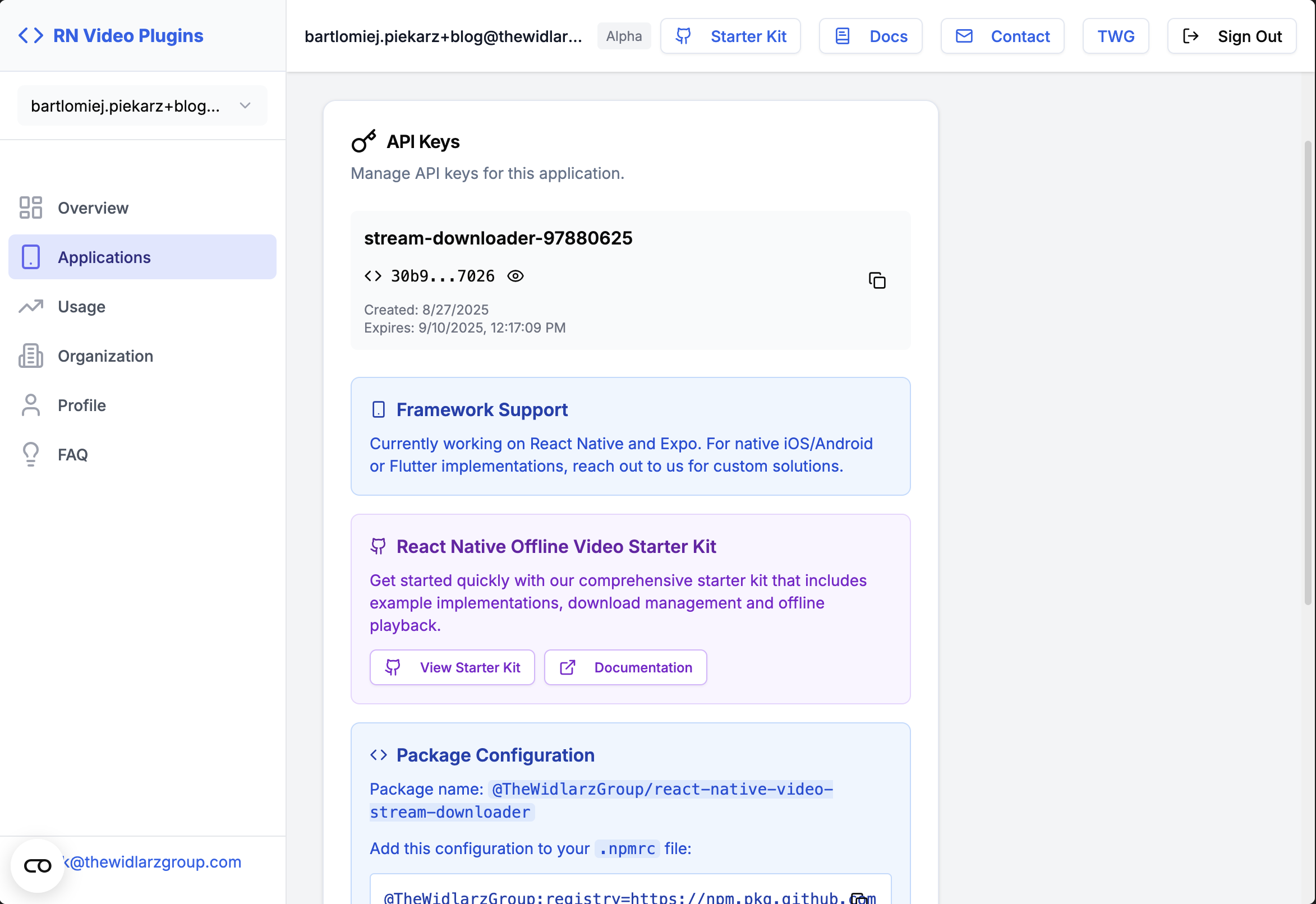
Task: Copy the .npmrc configuration snippet
Action: tap(859, 897)
